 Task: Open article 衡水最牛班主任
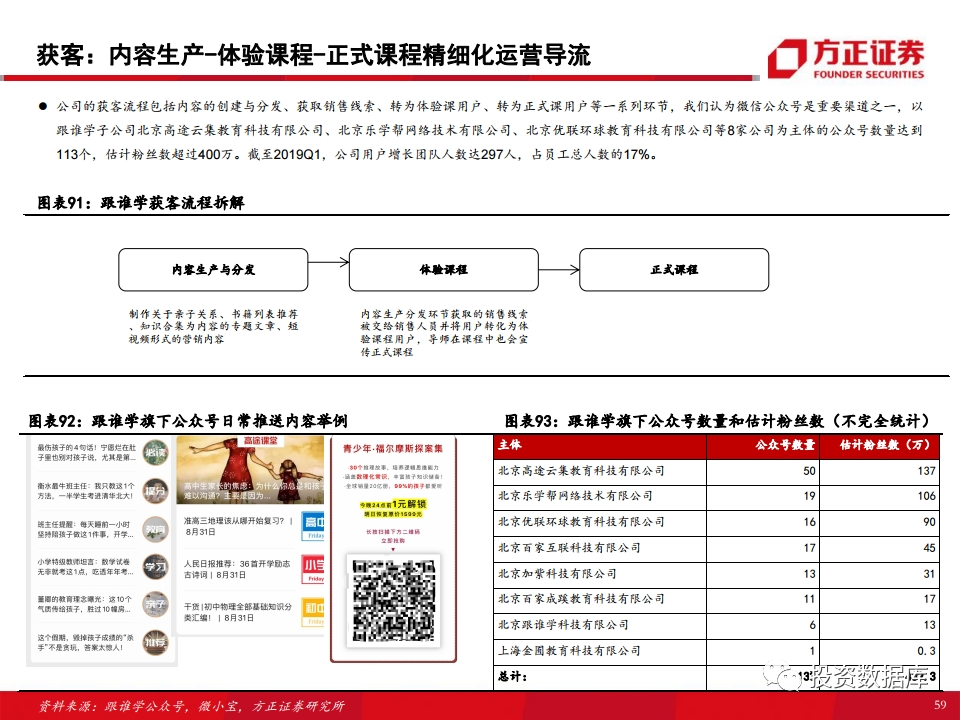click(x=86, y=490)
